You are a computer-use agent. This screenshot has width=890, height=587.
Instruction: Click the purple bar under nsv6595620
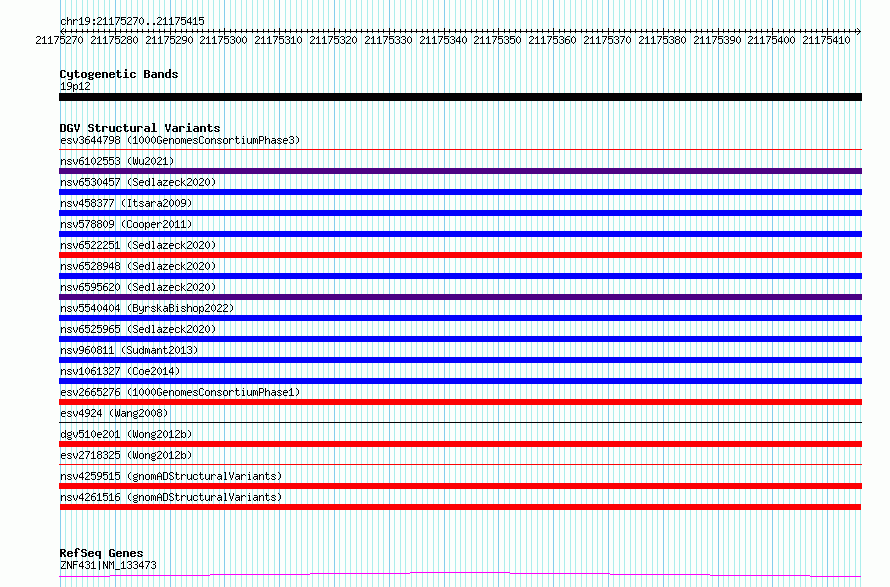click(x=460, y=297)
